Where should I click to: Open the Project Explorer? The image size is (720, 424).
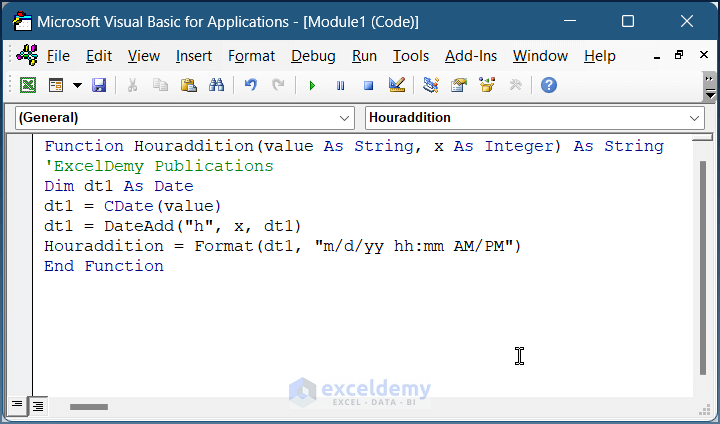click(431, 86)
